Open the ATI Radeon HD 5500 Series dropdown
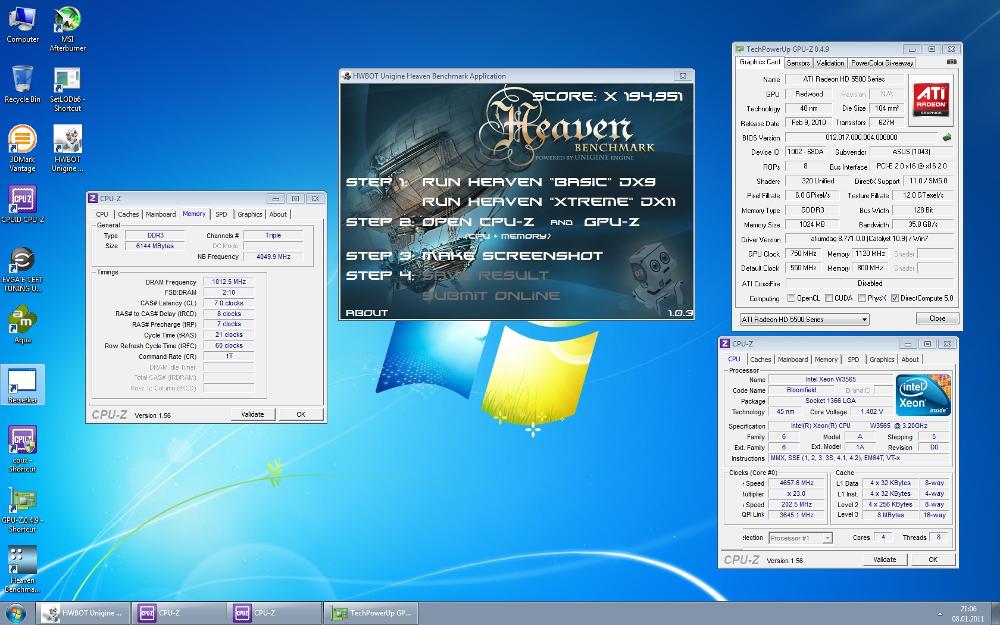This screenshot has width=1000, height=625. pos(804,319)
